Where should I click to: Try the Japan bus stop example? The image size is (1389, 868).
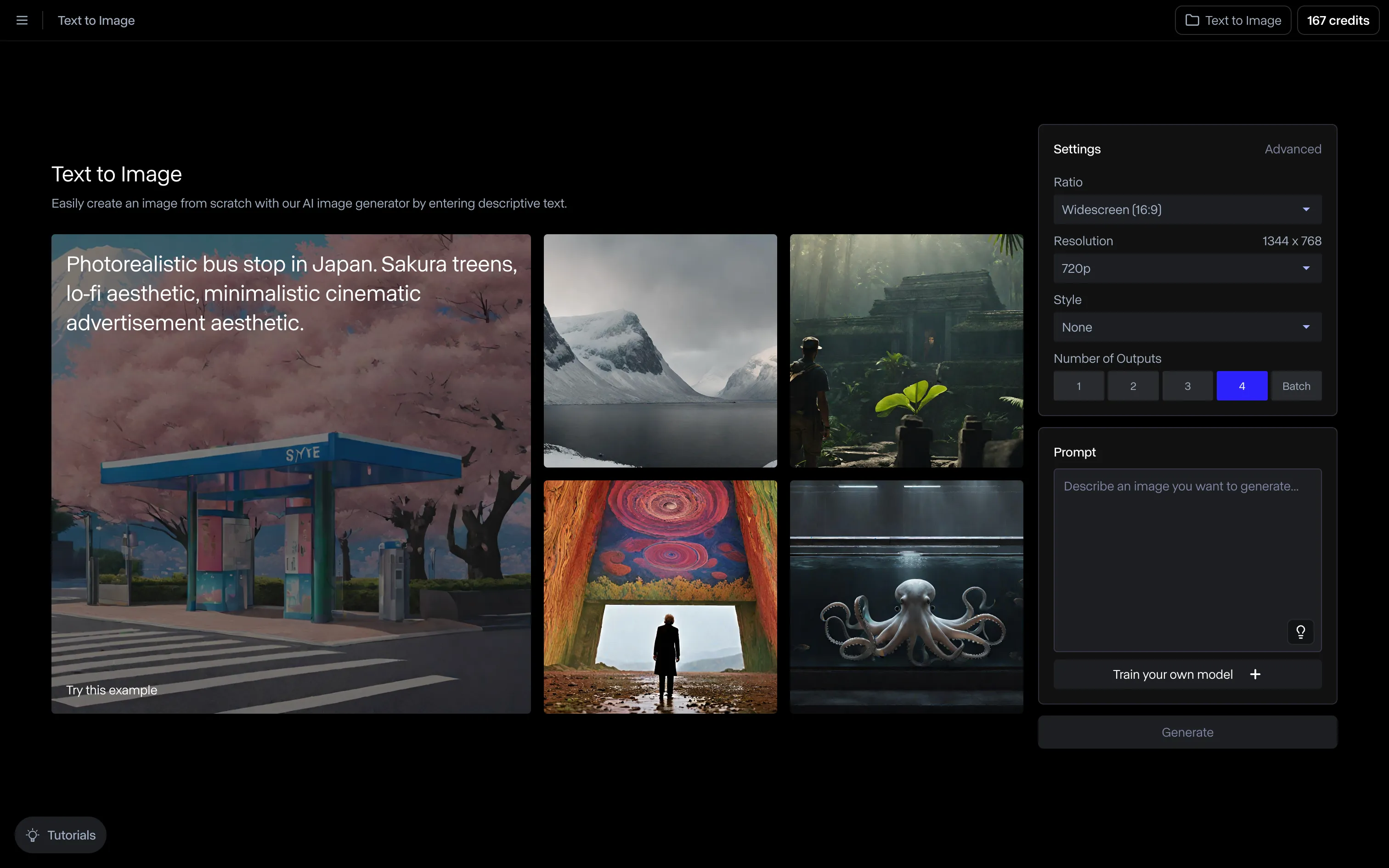click(x=290, y=473)
